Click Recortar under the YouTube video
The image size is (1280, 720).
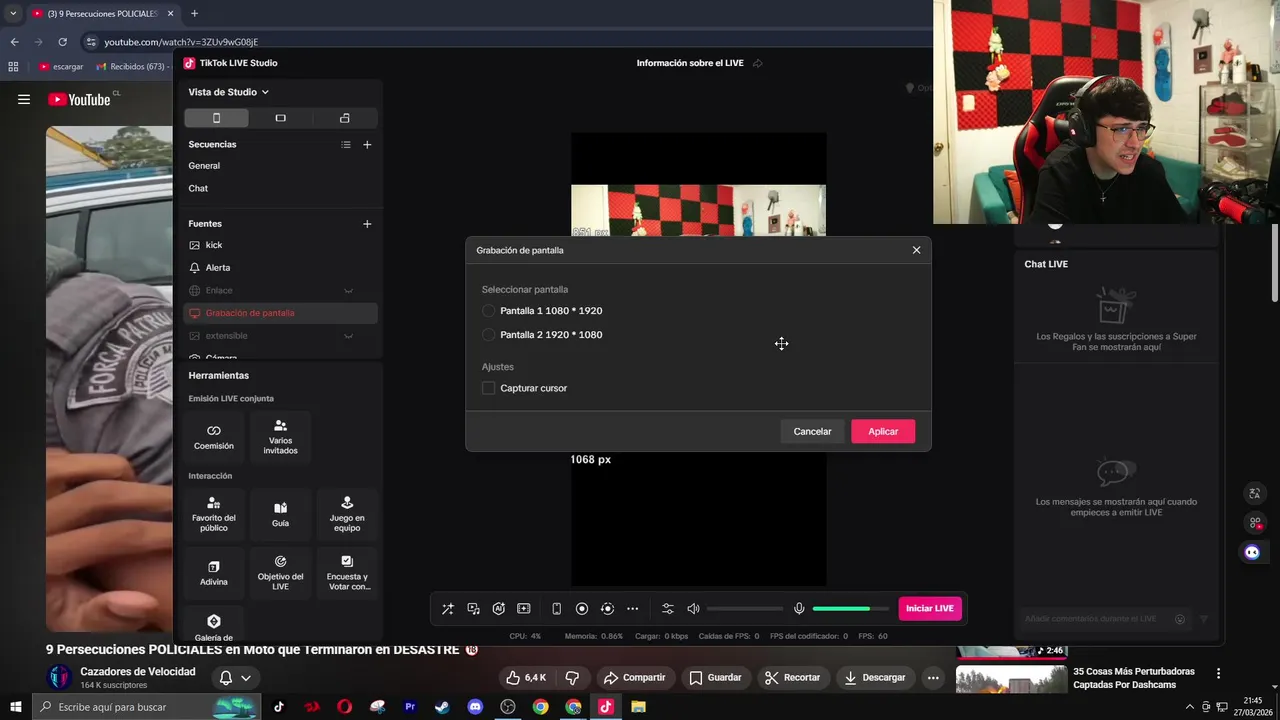[x=793, y=677]
